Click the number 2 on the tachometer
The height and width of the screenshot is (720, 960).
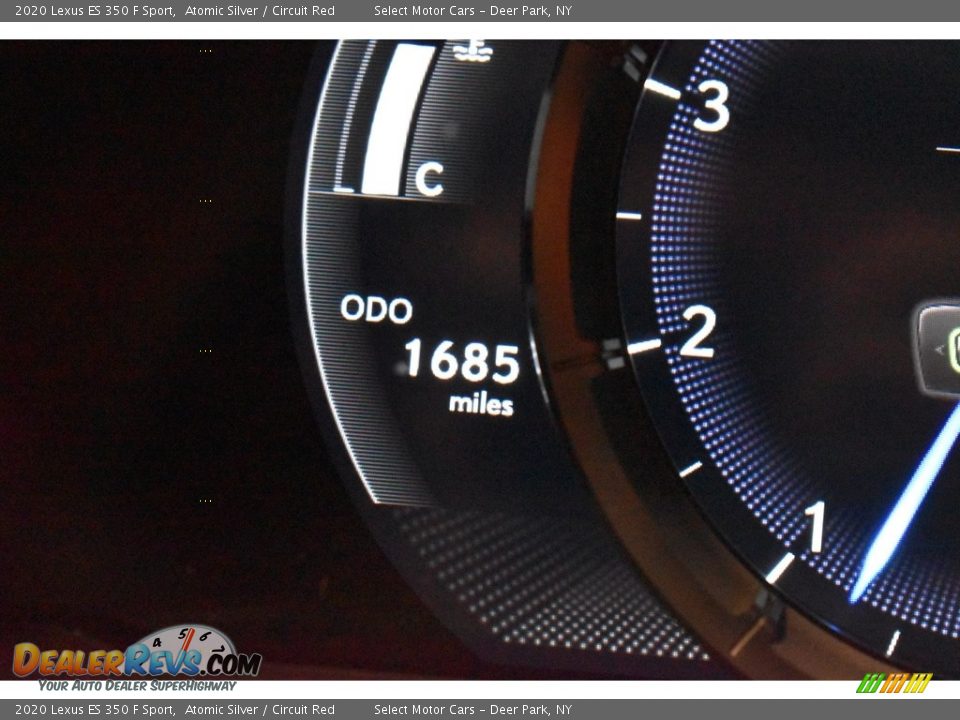click(700, 330)
